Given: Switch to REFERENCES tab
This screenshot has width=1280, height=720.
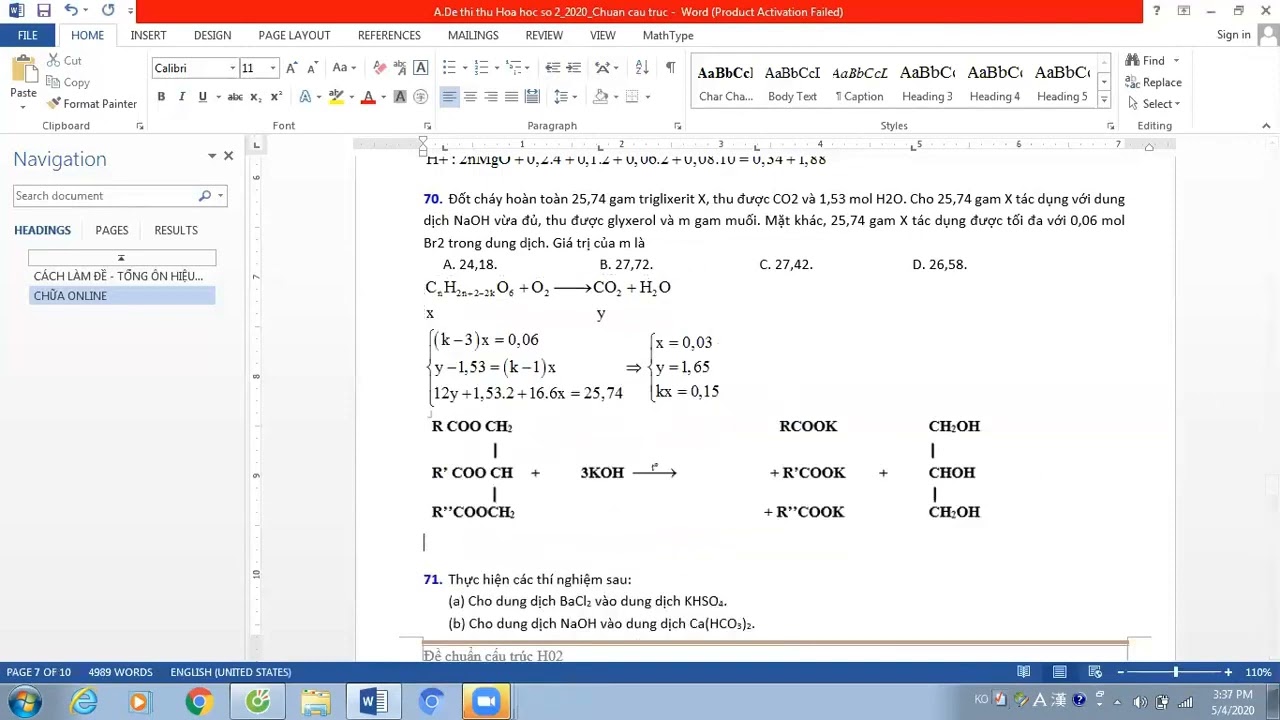Looking at the screenshot, I should coord(389,35).
